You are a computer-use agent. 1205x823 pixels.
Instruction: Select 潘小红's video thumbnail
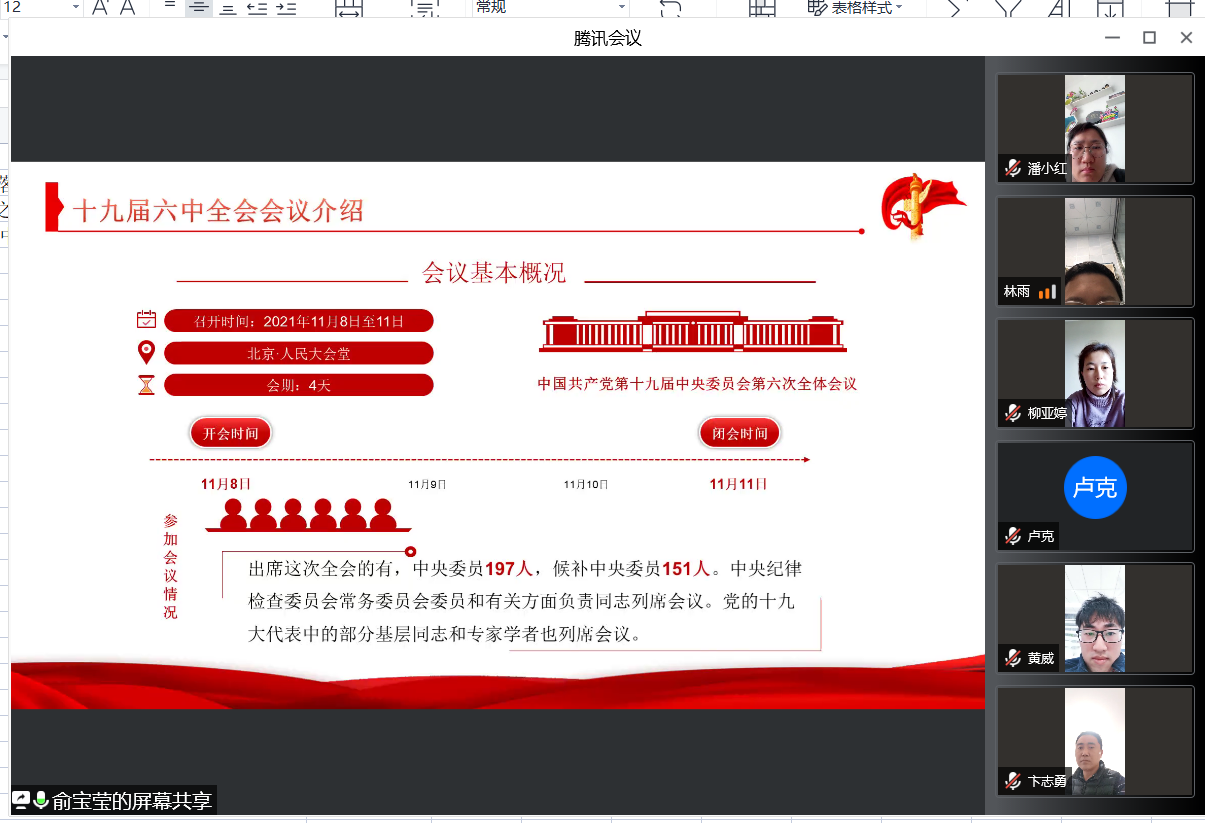[x=1095, y=128]
